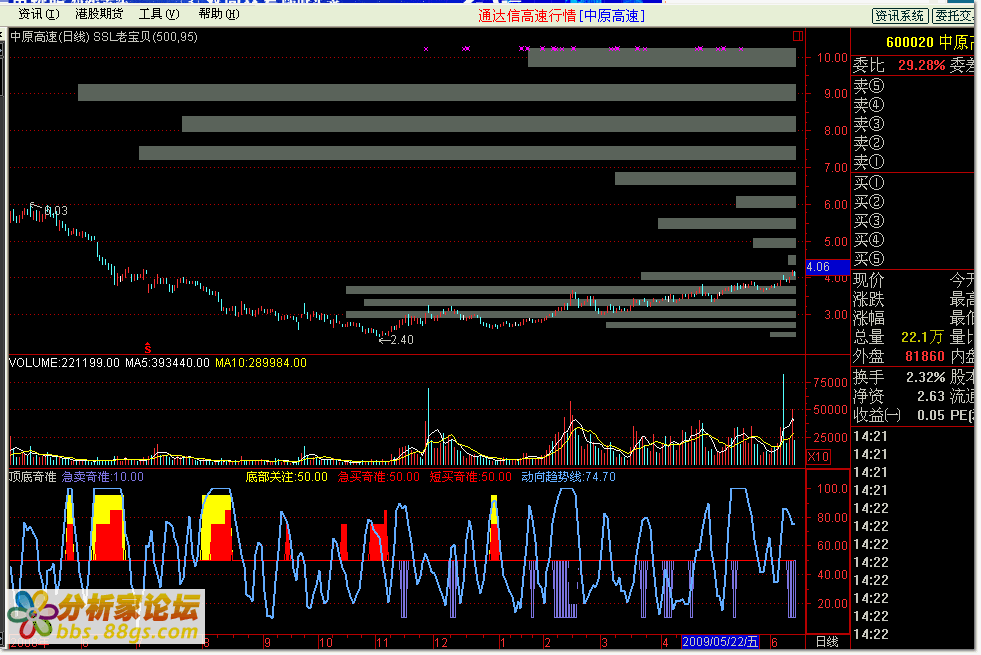Open the 工具(V) menu
Viewport: 981px width, 655px height.
pyautogui.click(x=159, y=14)
